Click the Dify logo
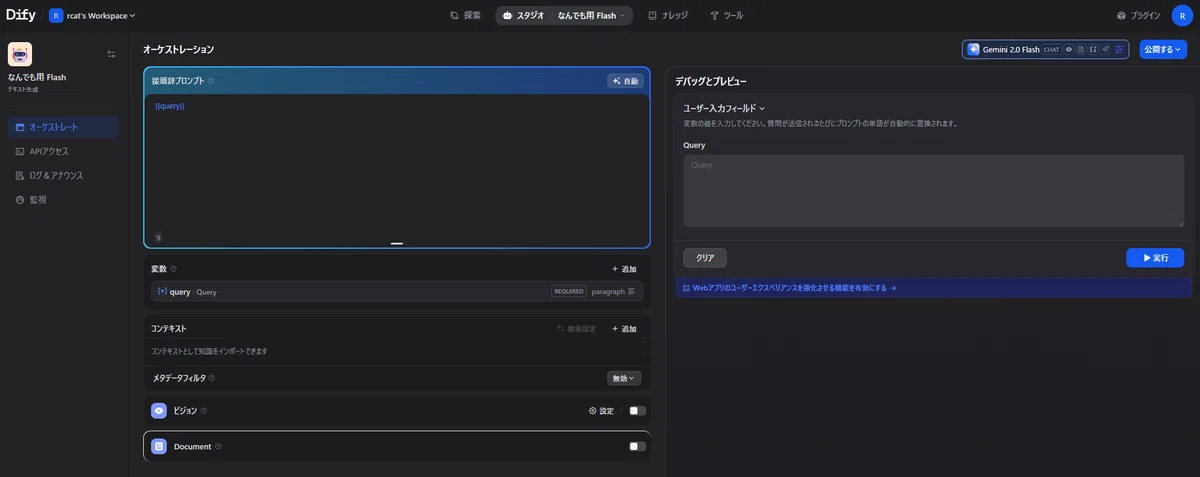The image size is (1200, 477). click(x=21, y=16)
